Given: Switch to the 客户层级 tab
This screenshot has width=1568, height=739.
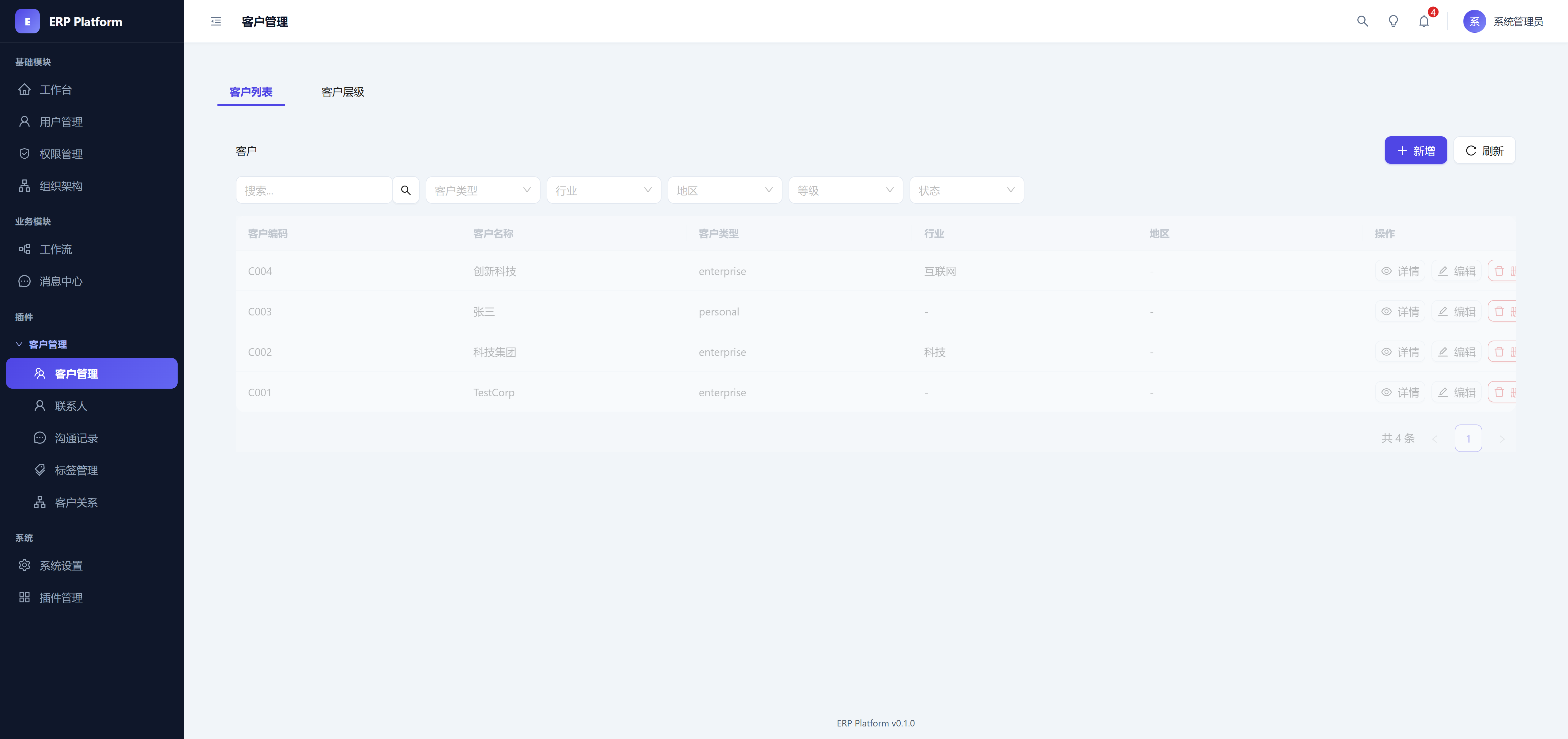Looking at the screenshot, I should [x=343, y=92].
